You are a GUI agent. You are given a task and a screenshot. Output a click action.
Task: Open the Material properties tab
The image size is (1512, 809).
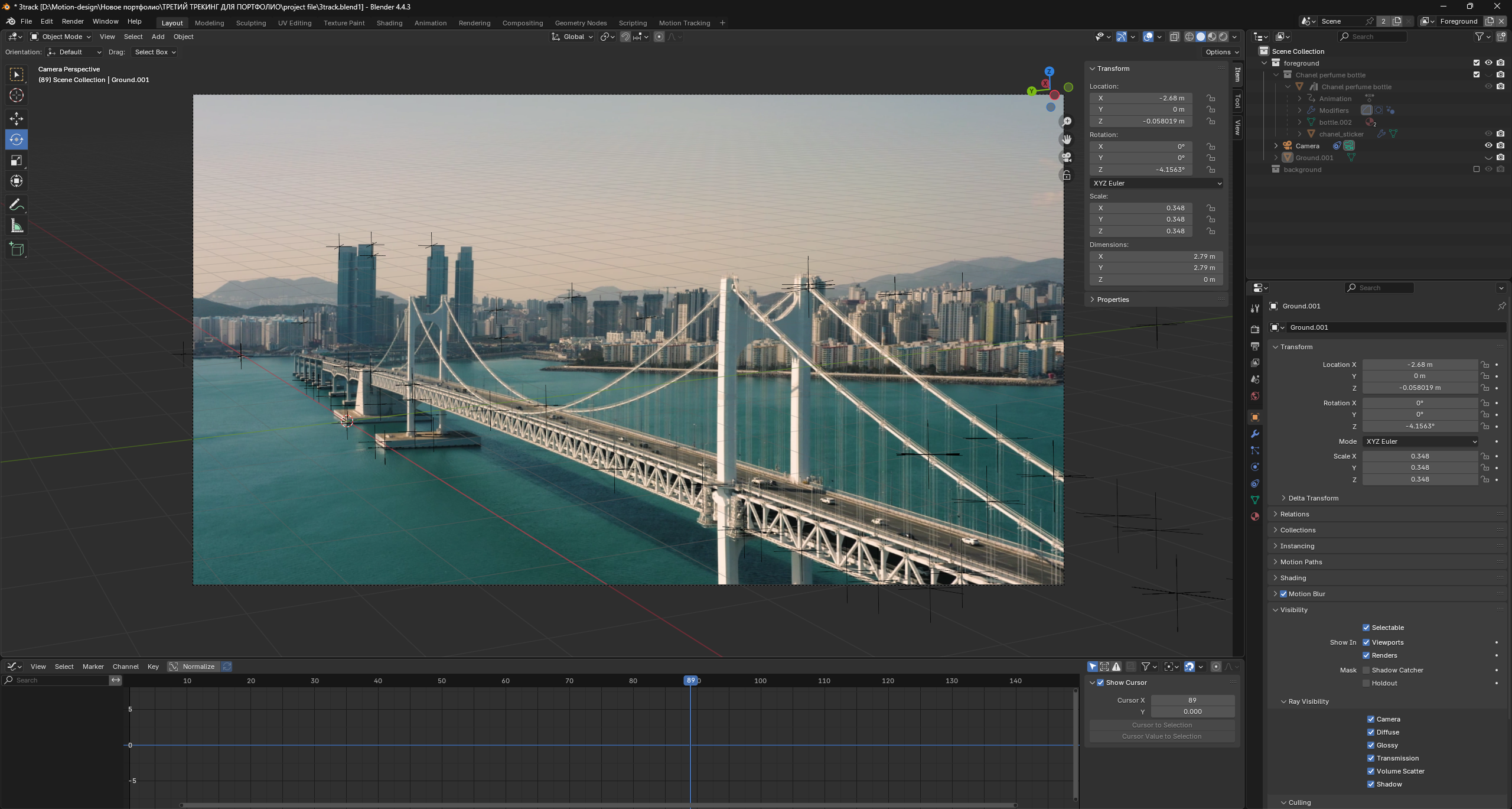(1255, 516)
